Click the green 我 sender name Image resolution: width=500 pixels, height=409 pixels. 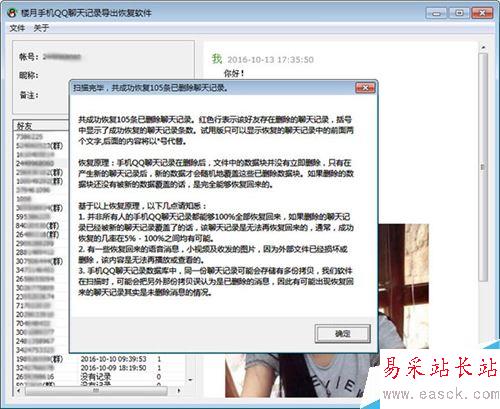click(217, 59)
